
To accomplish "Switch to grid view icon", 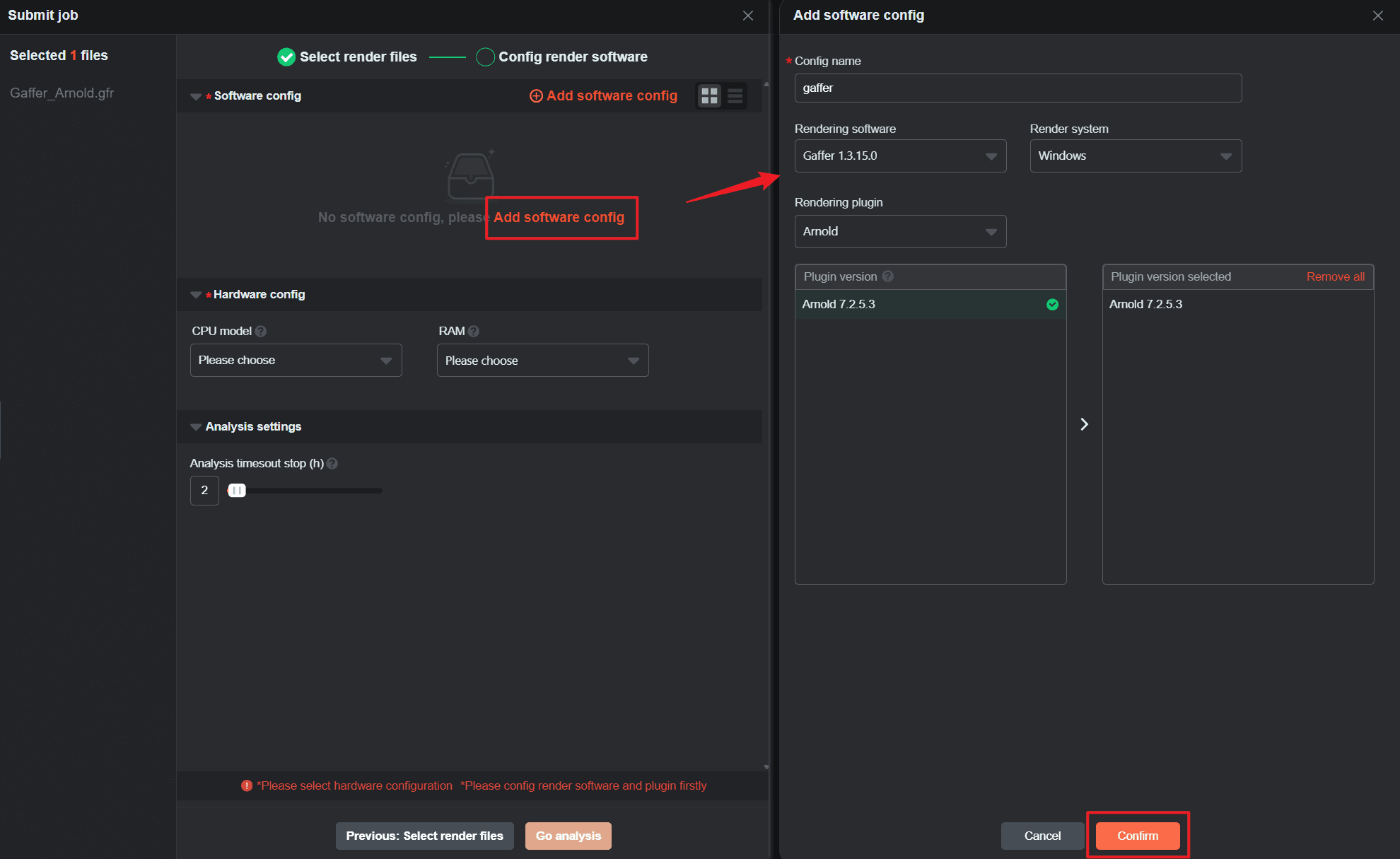I will click(x=709, y=95).
